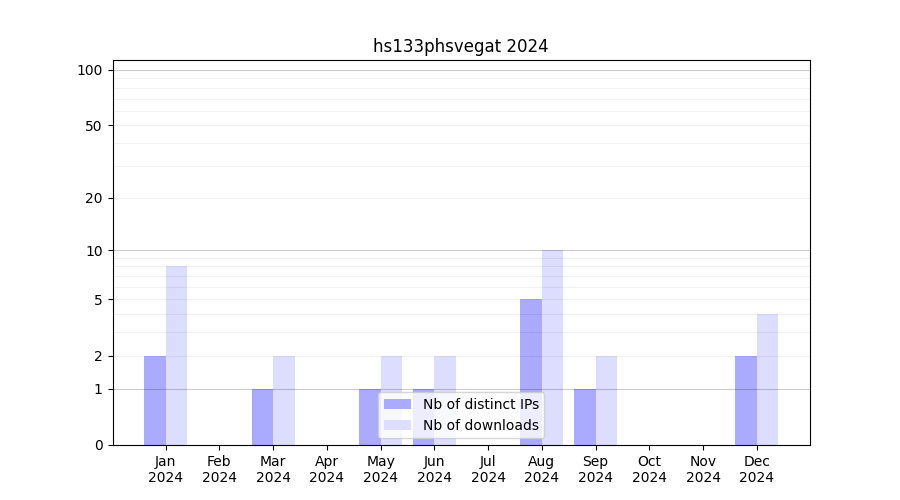Click the January distinct IPs bar
Image resolution: width=900 pixels, height=500 pixels.
tap(155, 400)
